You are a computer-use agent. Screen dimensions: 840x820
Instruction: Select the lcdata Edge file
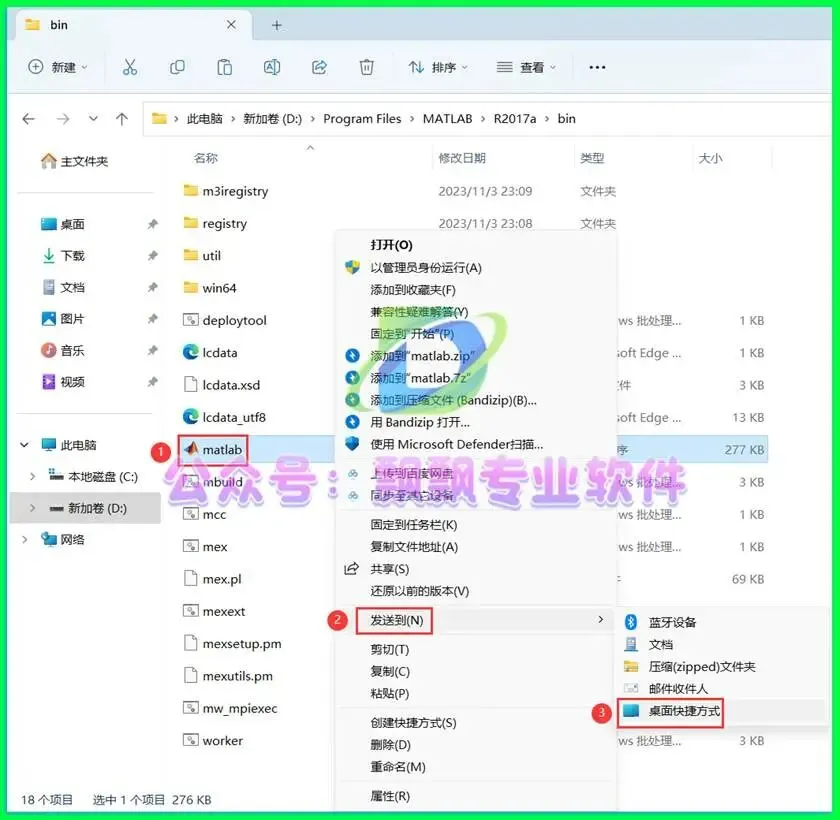click(210, 352)
